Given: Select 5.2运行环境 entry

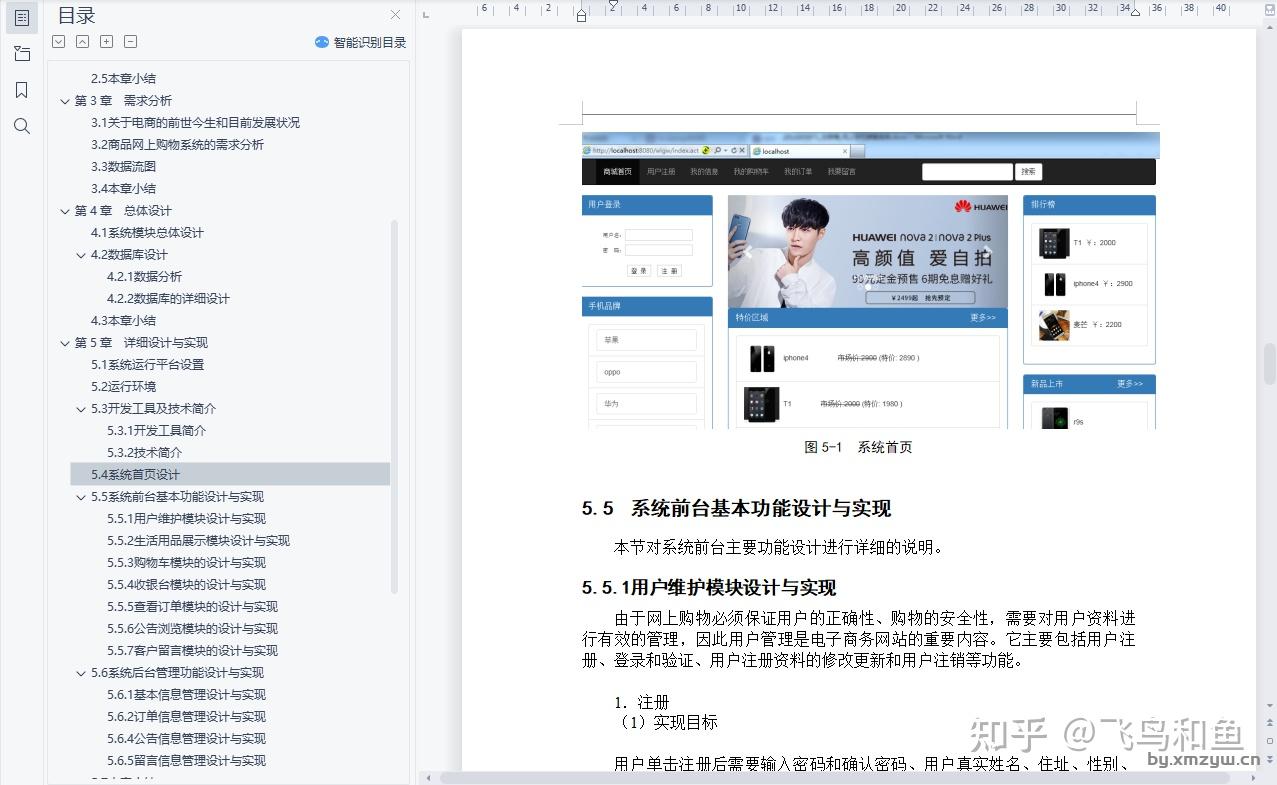Looking at the screenshot, I should [123, 386].
